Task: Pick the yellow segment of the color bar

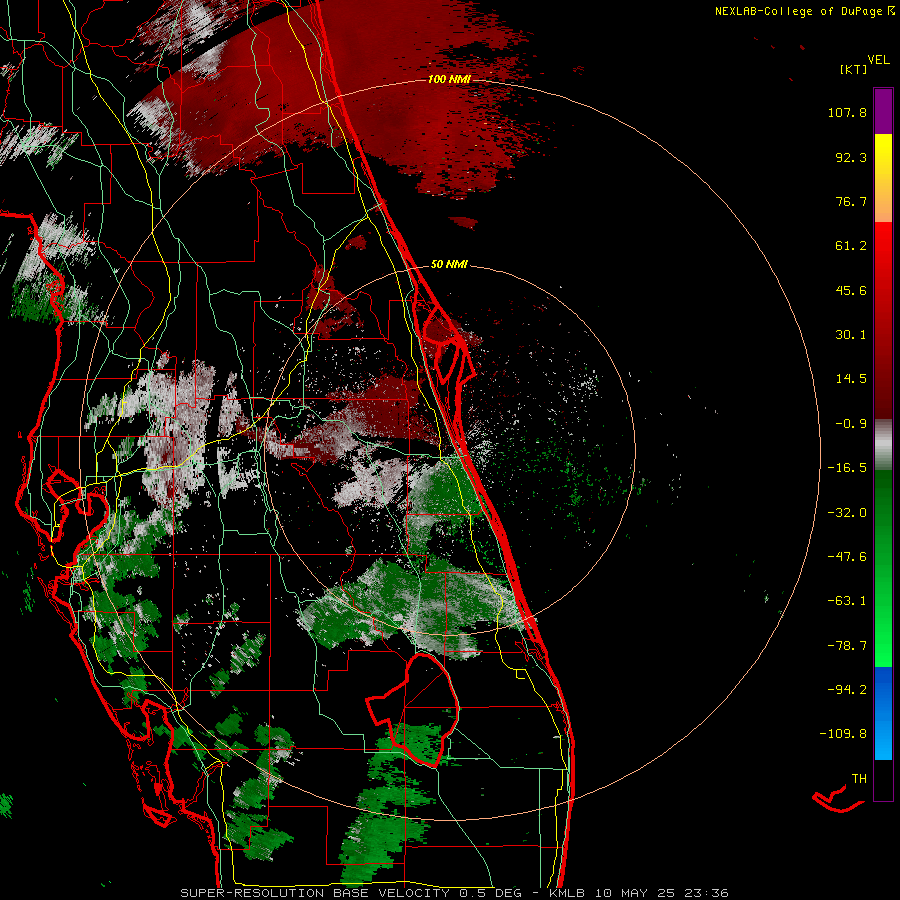Action: (x=883, y=156)
